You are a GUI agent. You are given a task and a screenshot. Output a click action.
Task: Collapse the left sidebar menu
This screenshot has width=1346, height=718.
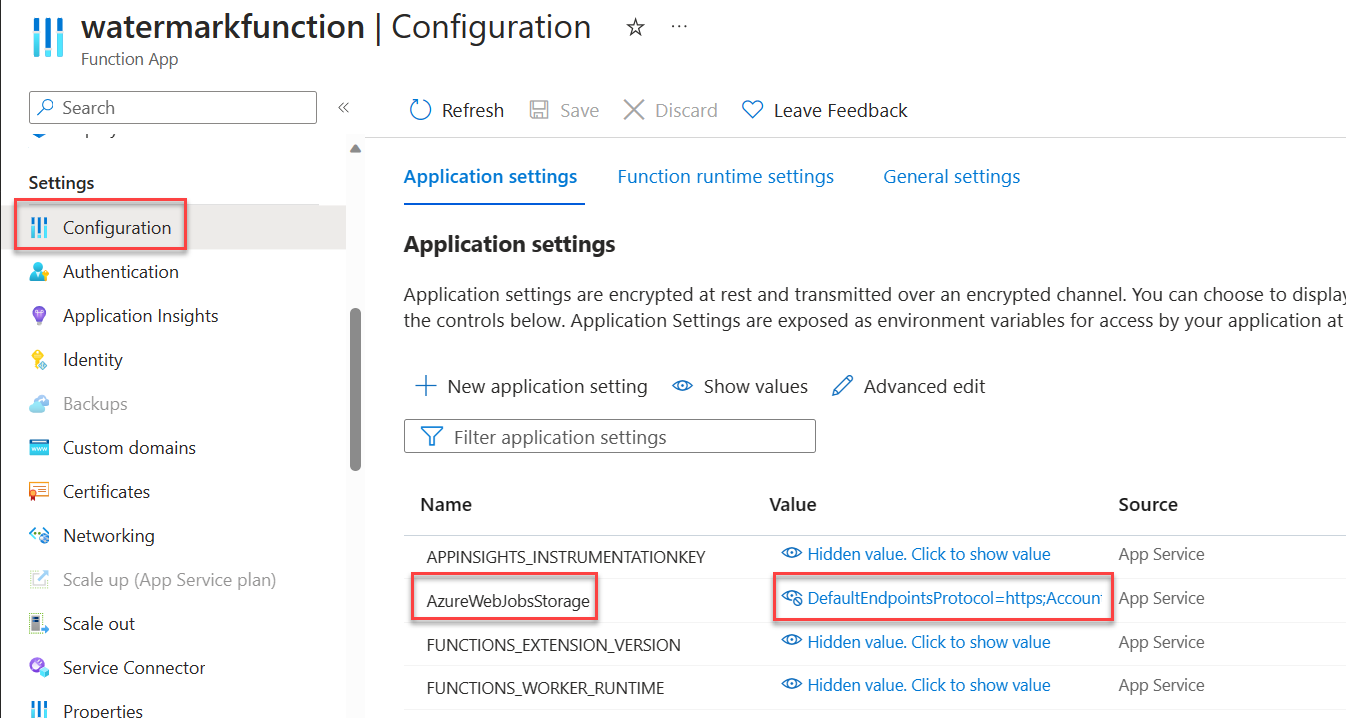[343, 106]
